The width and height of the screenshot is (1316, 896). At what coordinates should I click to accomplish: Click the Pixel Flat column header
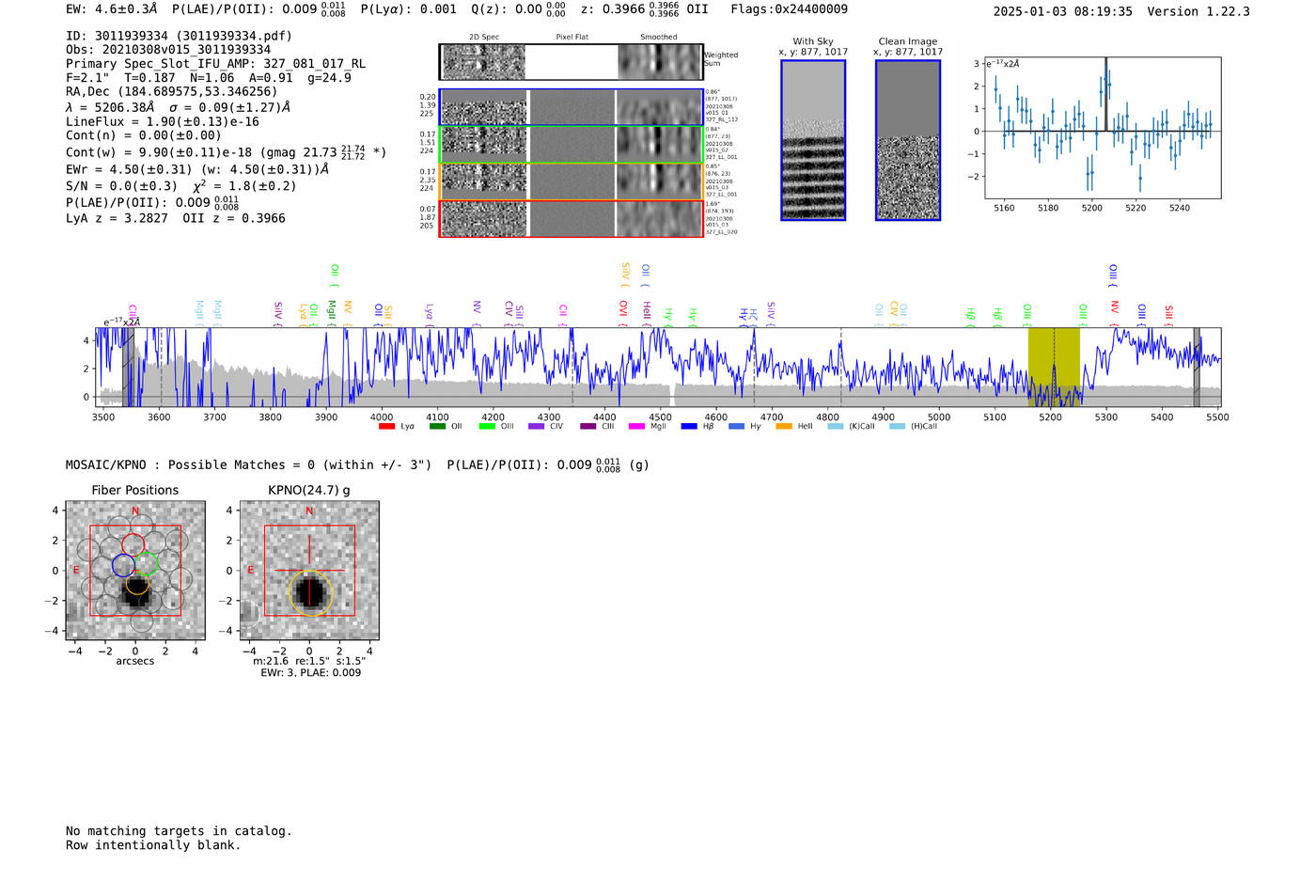point(572,38)
